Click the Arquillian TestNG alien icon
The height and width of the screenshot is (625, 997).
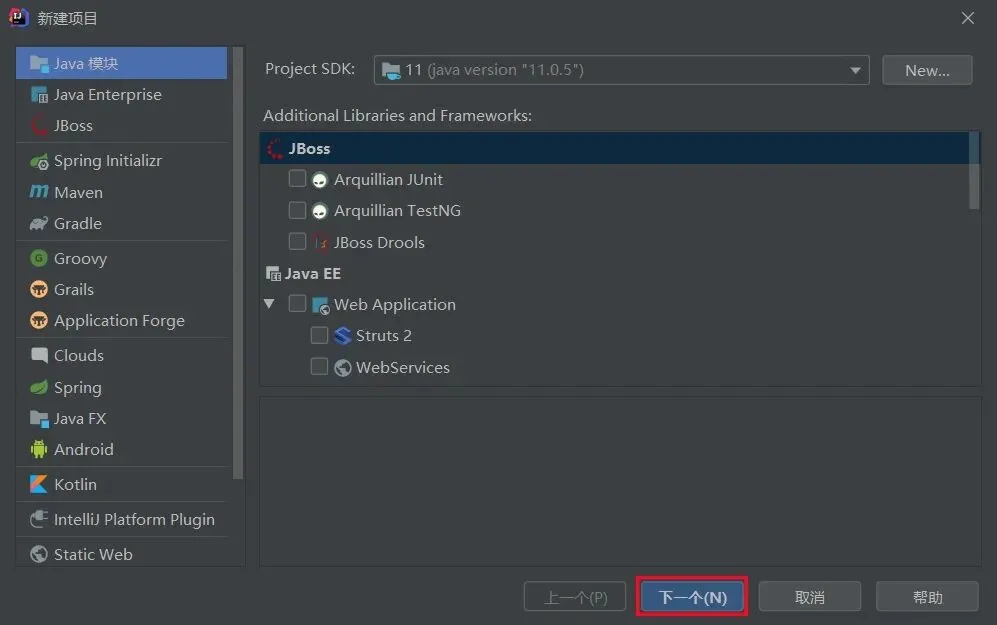[x=319, y=211]
